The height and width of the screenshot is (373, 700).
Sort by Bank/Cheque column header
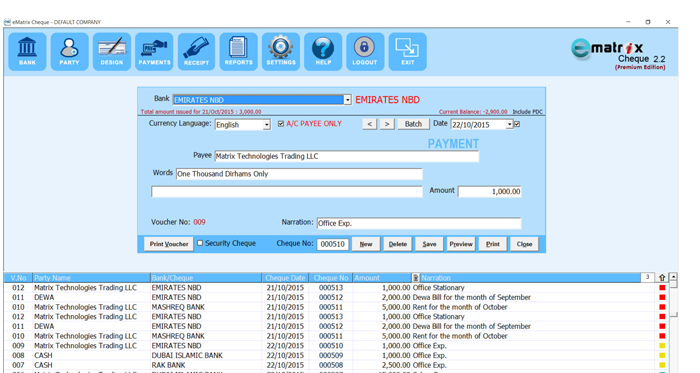[x=206, y=278]
